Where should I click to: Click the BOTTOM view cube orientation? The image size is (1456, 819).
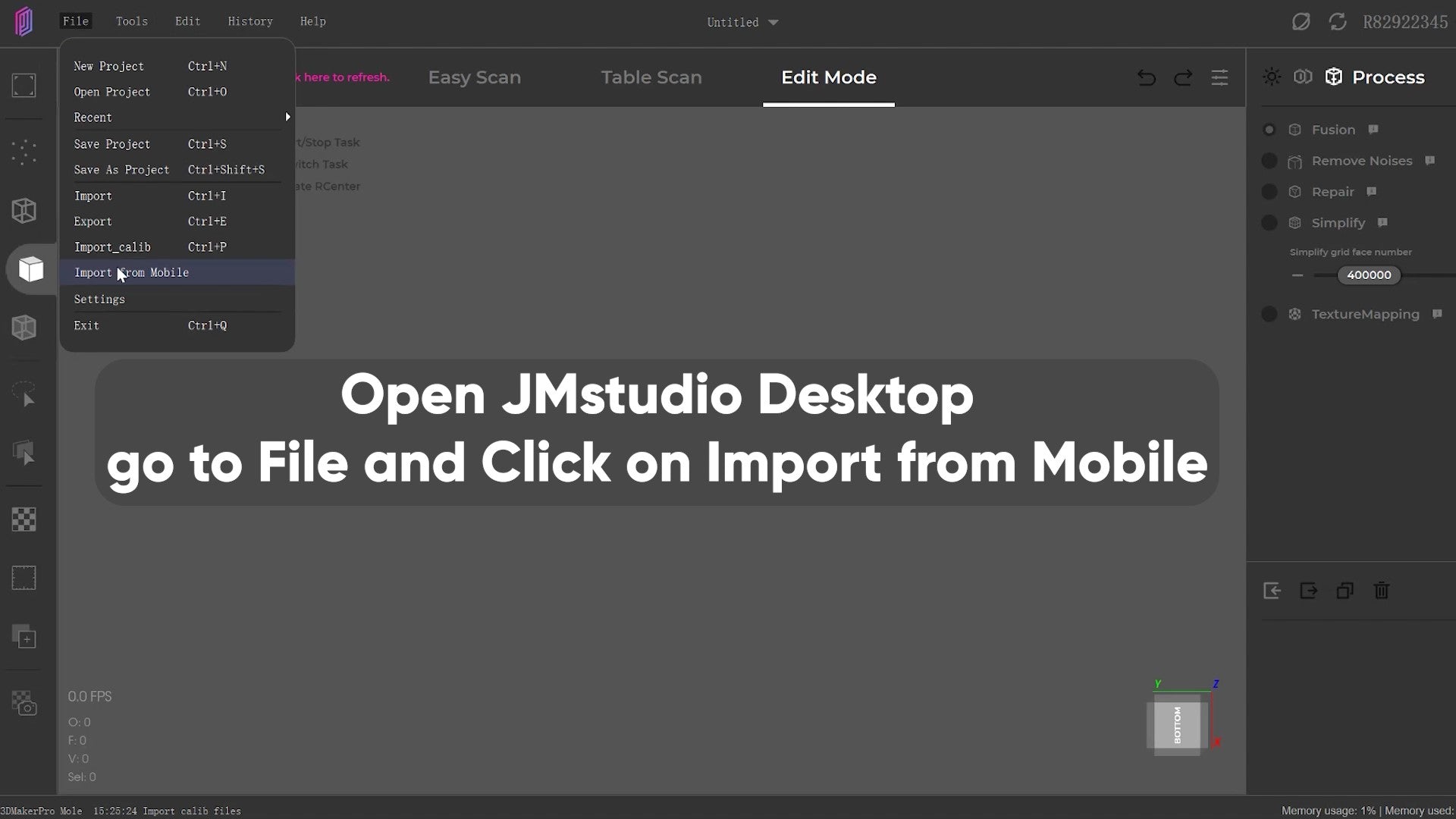click(x=1178, y=723)
